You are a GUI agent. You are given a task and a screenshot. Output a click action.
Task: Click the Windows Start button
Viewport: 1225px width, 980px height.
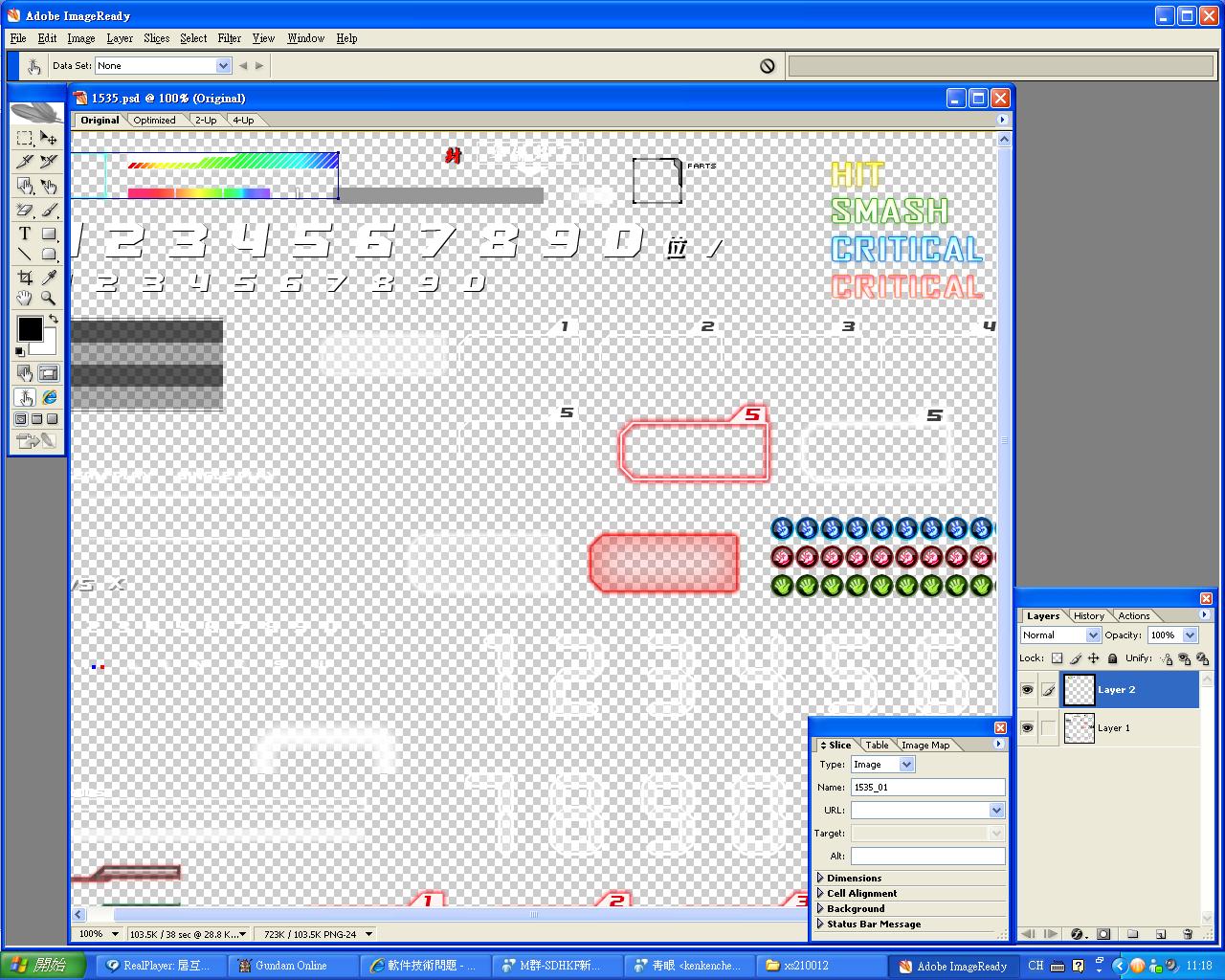point(38,966)
